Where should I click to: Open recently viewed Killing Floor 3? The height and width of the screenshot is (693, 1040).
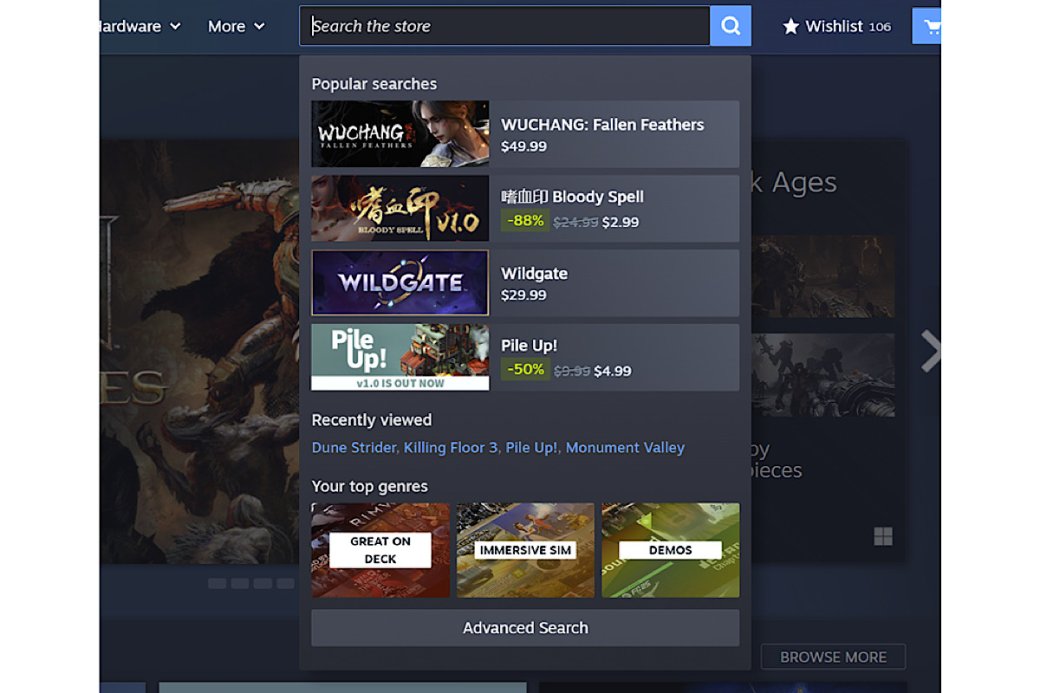(x=450, y=448)
